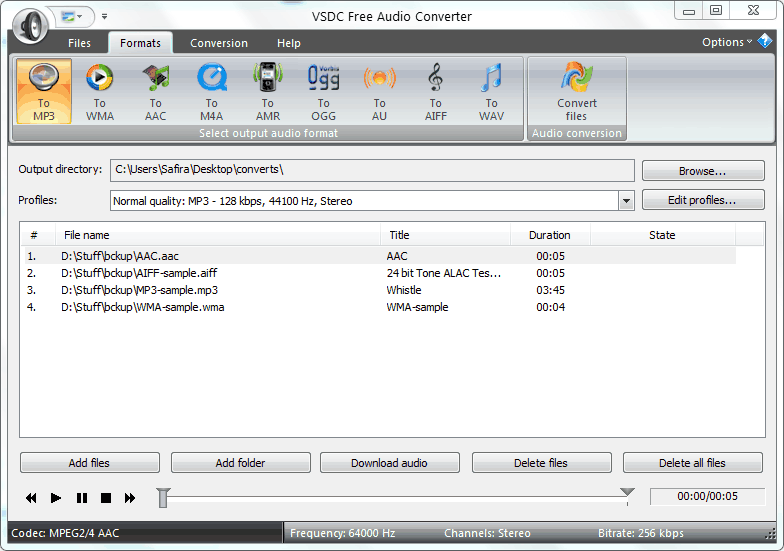Select the To M4A QuickTime icon
The width and height of the screenshot is (784, 551).
tap(212, 91)
